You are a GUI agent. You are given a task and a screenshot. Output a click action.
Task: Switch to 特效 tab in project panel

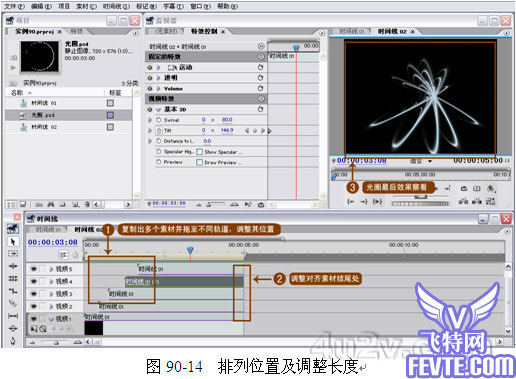click(x=77, y=31)
